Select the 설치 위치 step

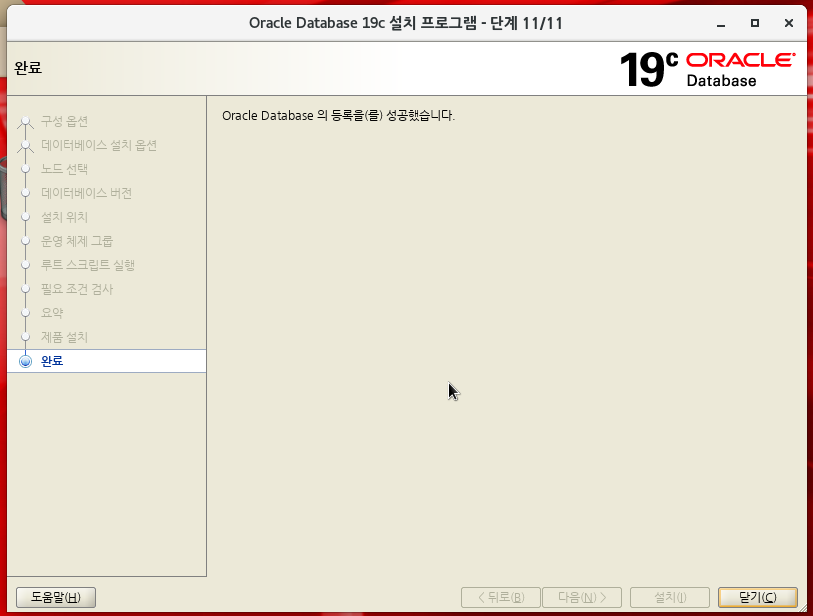click(x=64, y=217)
